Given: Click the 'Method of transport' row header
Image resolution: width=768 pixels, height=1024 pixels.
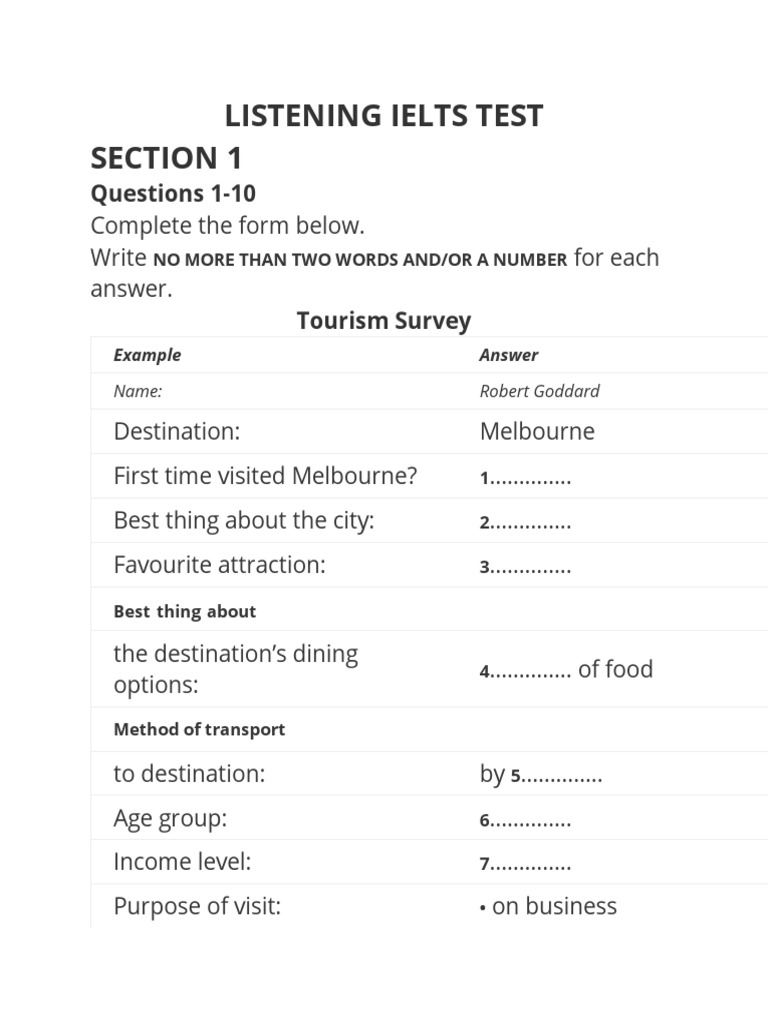Looking at the screenshot, I should (x=199, y=729).
